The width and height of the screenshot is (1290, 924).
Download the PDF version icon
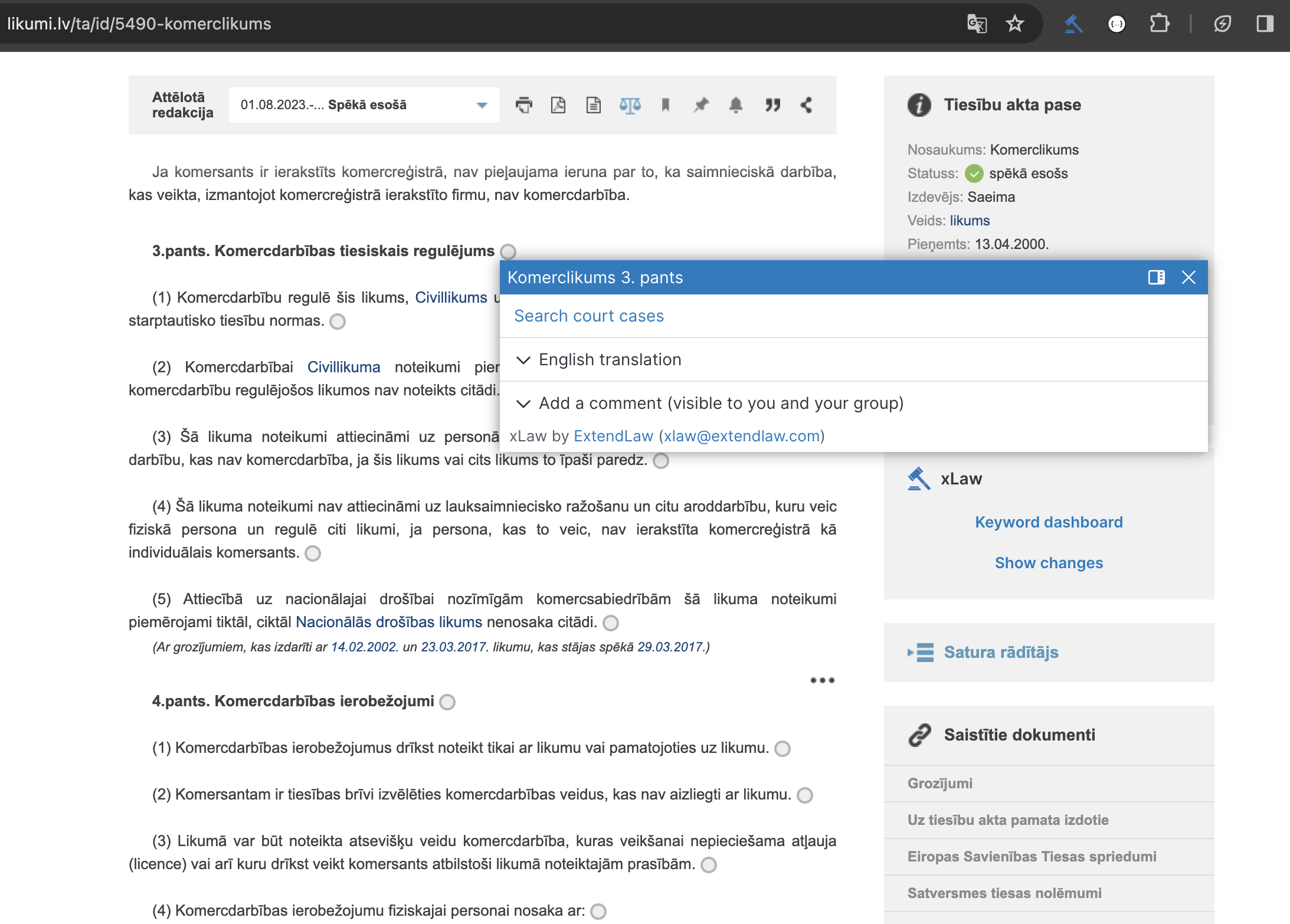pyautogui.click(x=558, y=105)
